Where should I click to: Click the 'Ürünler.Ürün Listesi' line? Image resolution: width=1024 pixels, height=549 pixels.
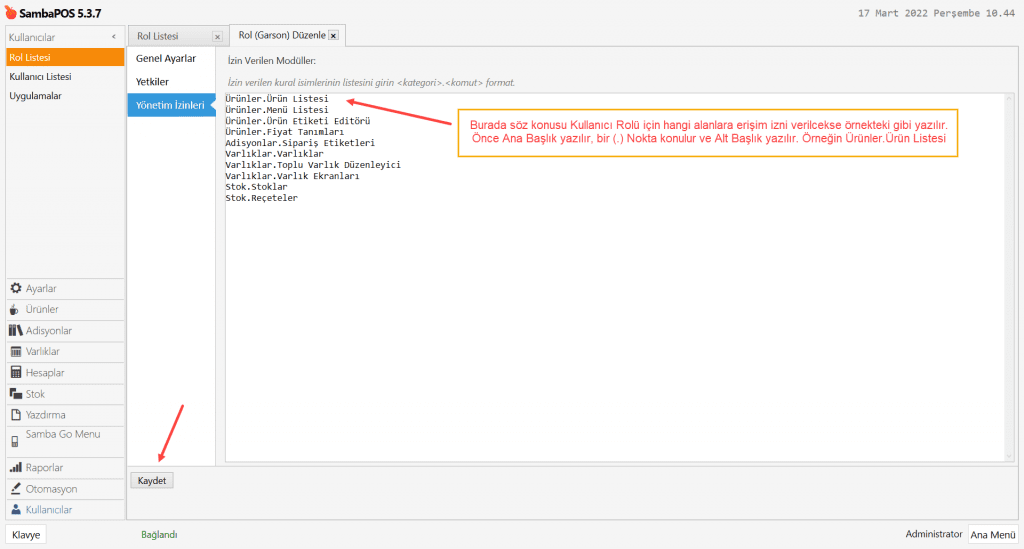coord(277,99)
